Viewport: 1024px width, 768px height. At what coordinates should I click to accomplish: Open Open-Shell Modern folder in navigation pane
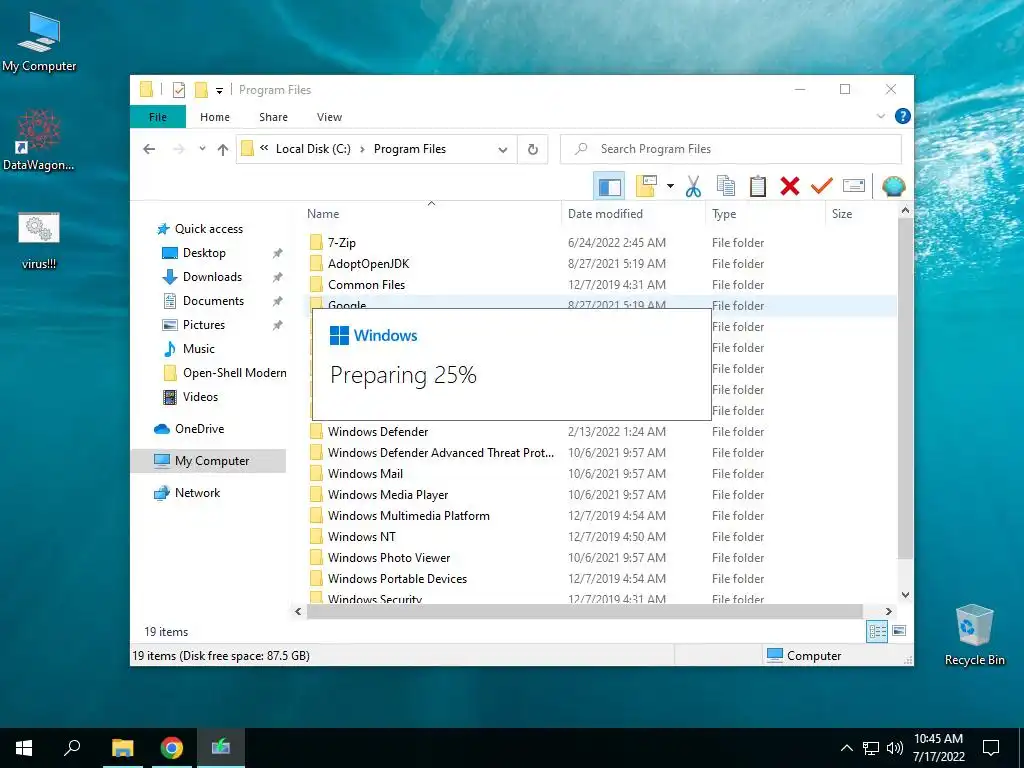pyautogui.click(x=234, y=373)
